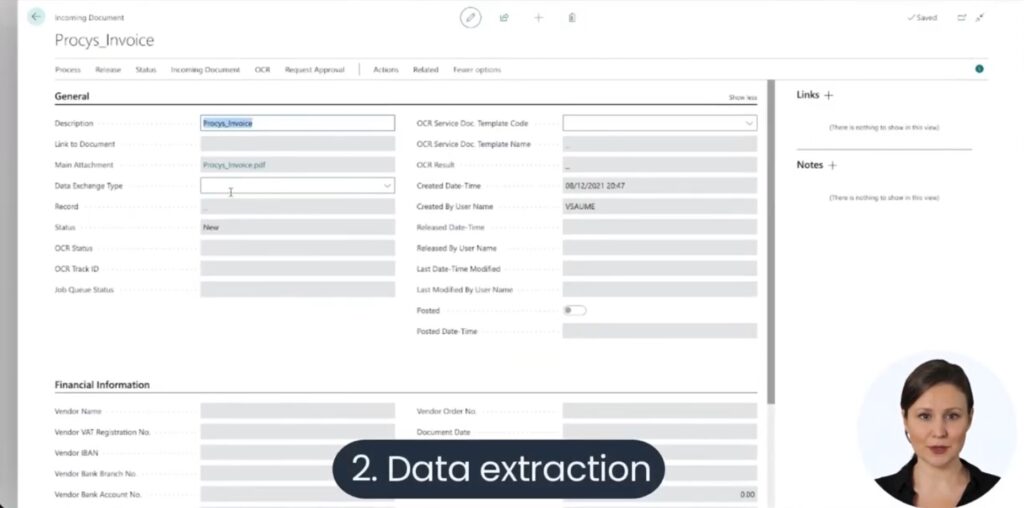Click the Posted Date-Time field

(x=660, y=331)
